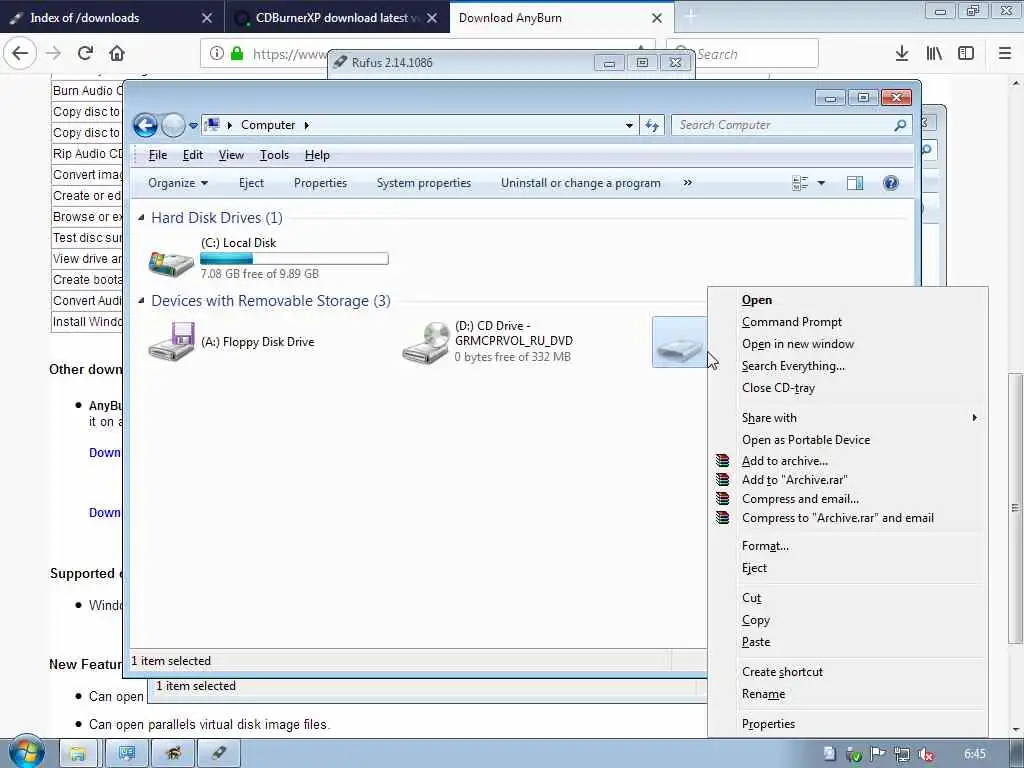Open the Firefox downloads arrow icon
This screenshot has height=768, width=1024.
[902, 54]
